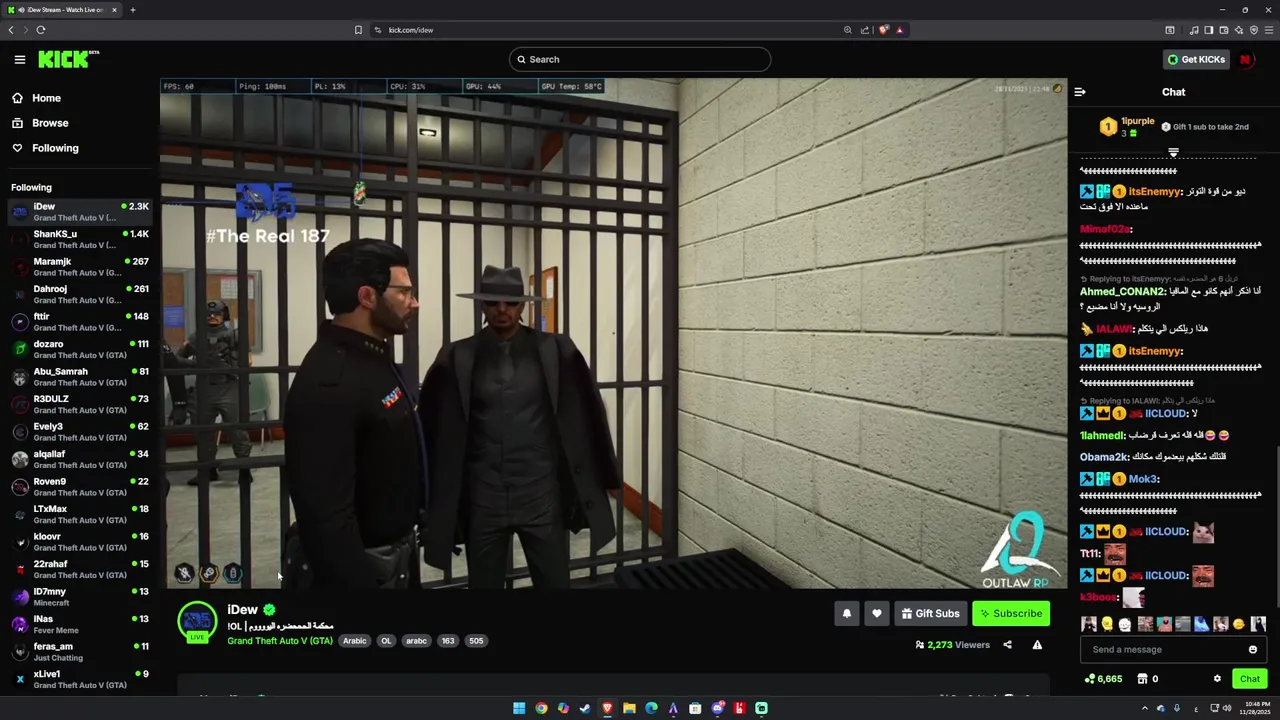Image resolution: width=1280 pixels, height=720 pixels.
Task: Open chat settings gear
Action: pyautogui.click(x=1217, y=679)
